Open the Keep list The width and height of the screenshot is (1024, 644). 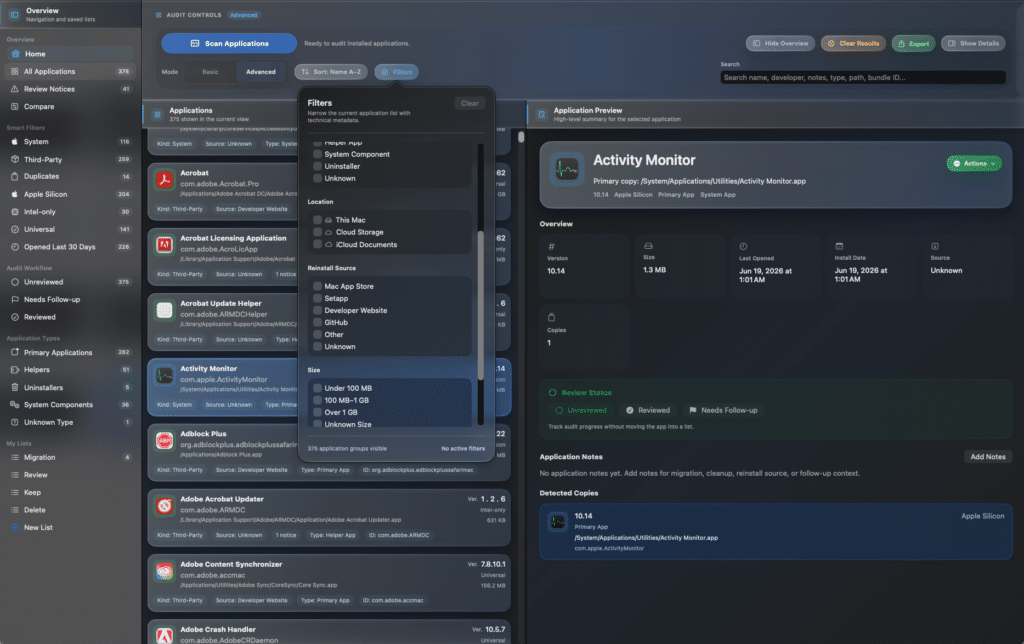70,492
